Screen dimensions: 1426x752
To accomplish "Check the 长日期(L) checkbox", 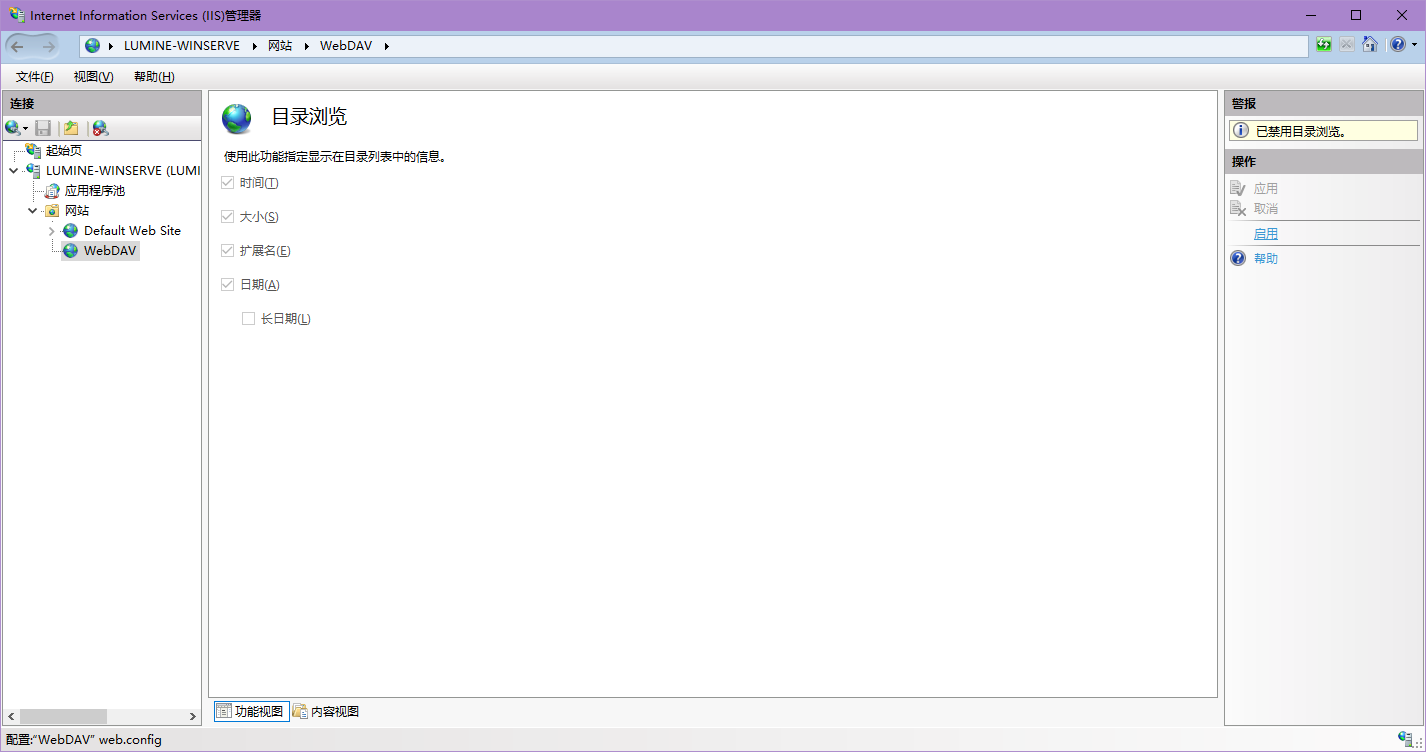I will coord(248,319).
